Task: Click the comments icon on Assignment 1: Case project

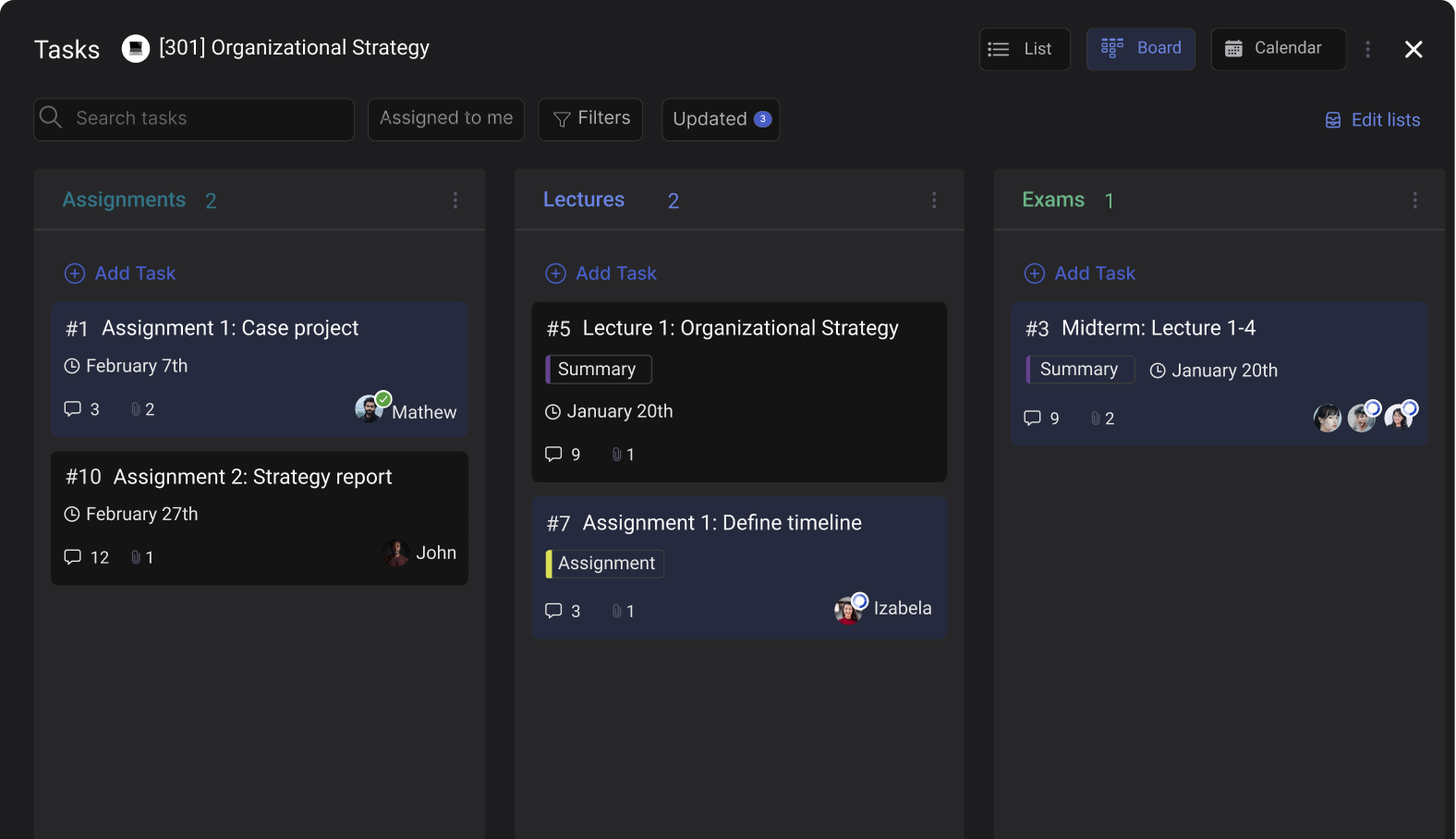Action: point(72,408)
